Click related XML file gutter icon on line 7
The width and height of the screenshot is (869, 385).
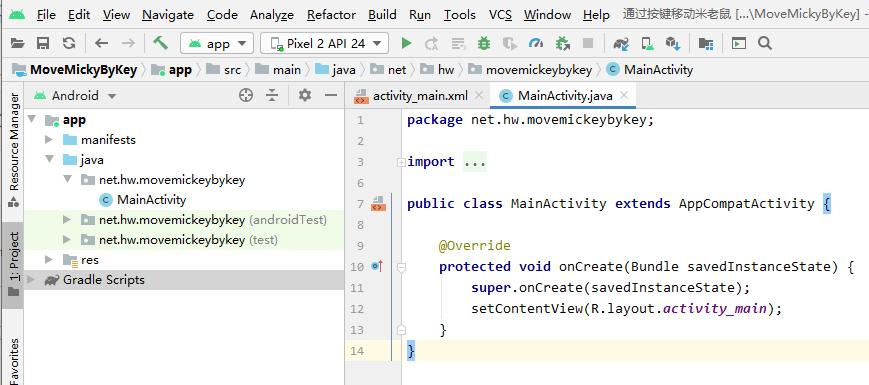point(379,203)
